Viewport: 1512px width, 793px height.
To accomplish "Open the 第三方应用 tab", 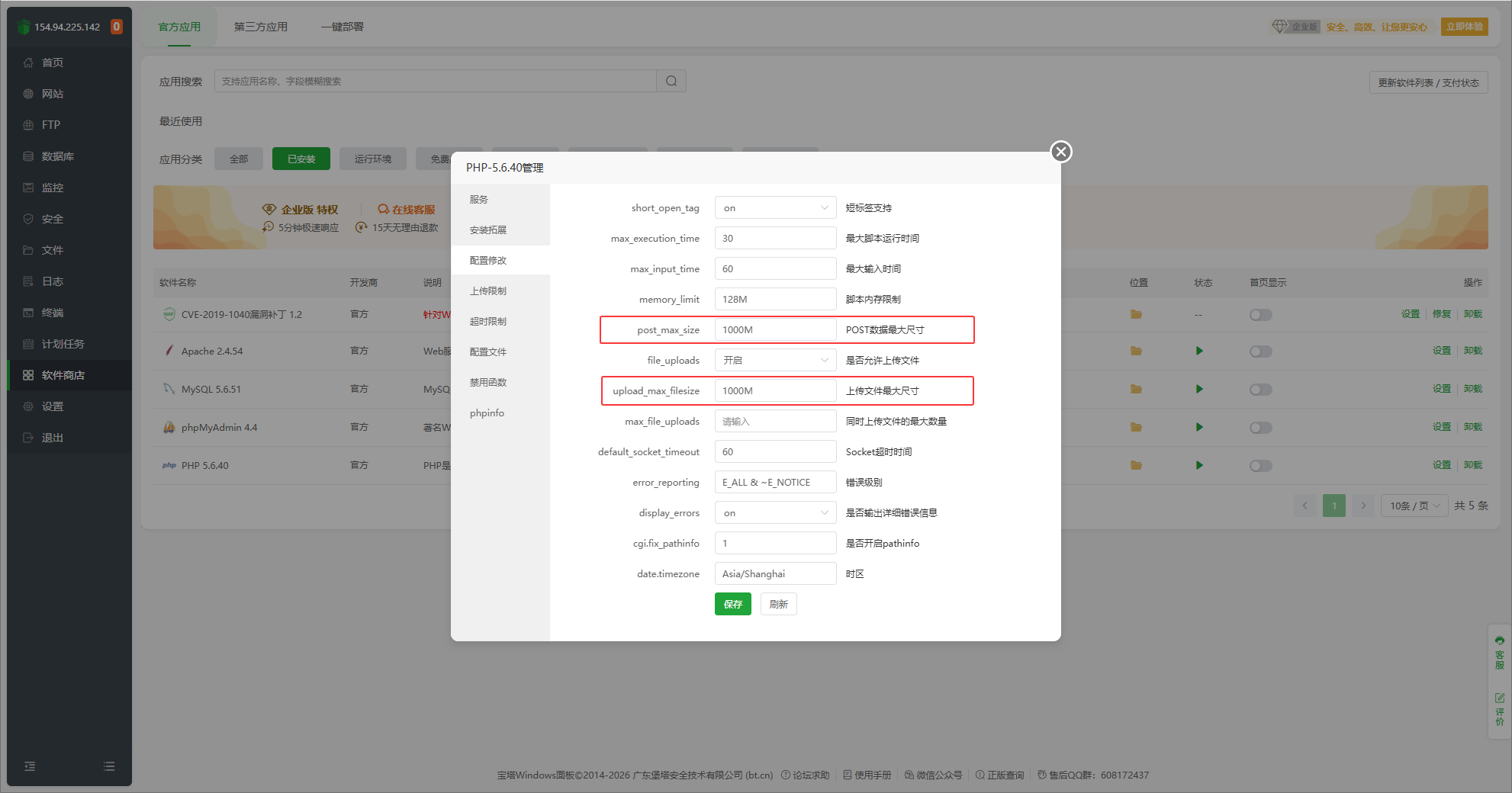I will [x=261, y=27].
